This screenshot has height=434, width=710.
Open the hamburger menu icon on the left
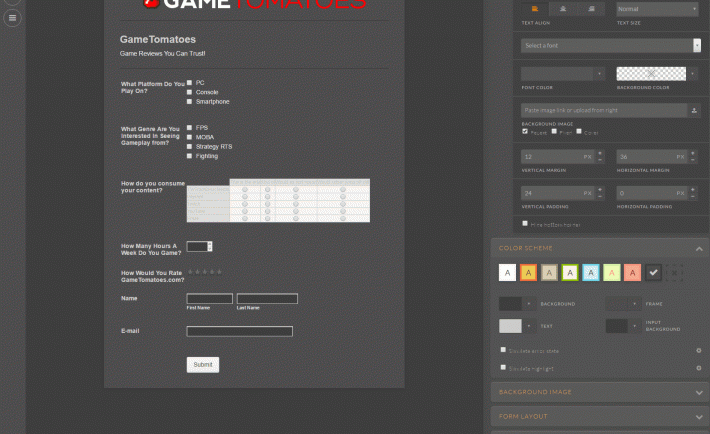(x=12, y=18)
